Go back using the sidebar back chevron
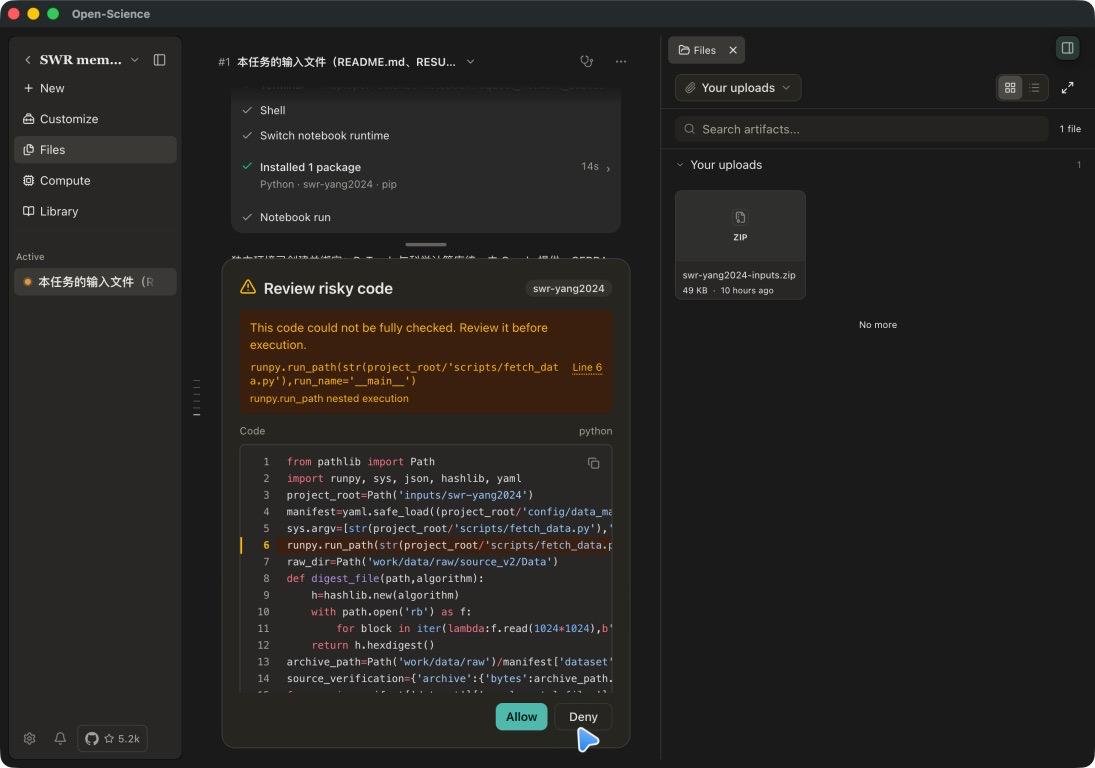This screenshot has height=768, width=1095. coord(28,60)
